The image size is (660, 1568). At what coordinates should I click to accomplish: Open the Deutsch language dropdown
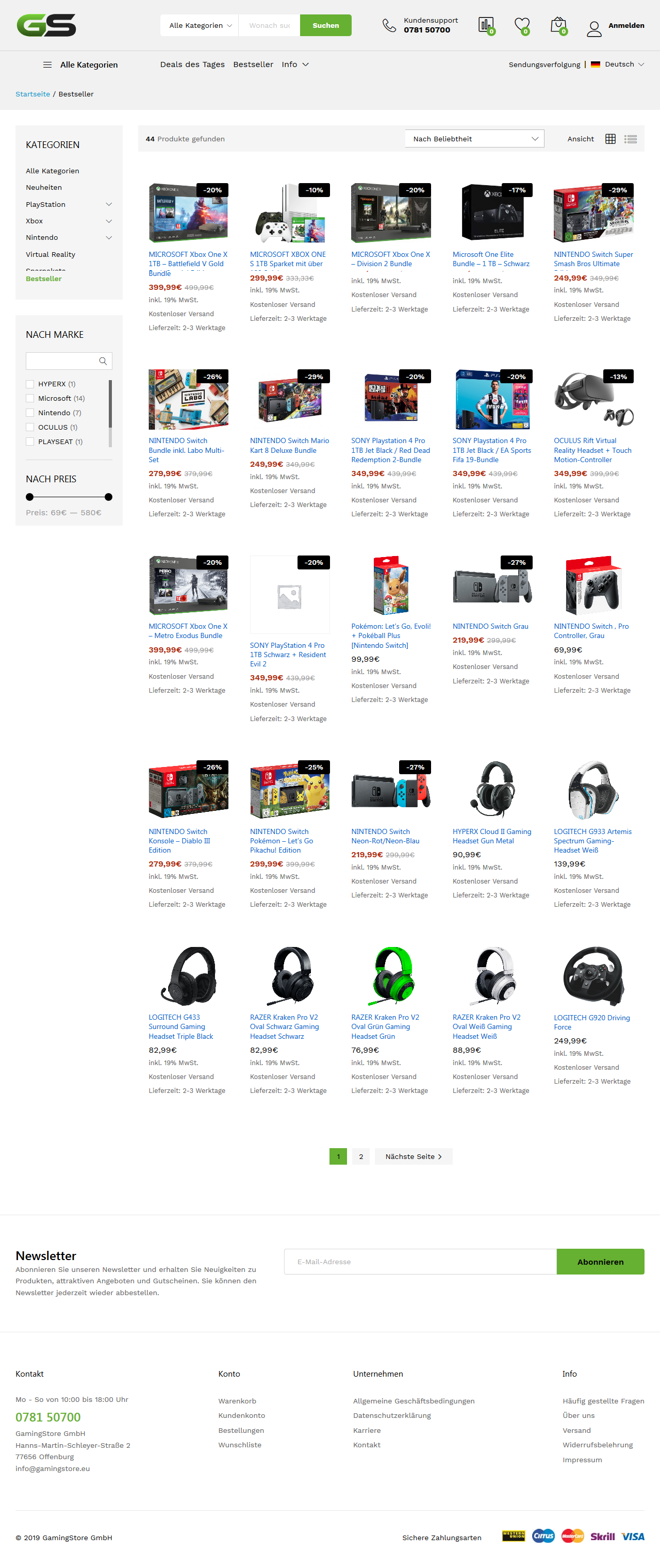click(x=617, y=64)
